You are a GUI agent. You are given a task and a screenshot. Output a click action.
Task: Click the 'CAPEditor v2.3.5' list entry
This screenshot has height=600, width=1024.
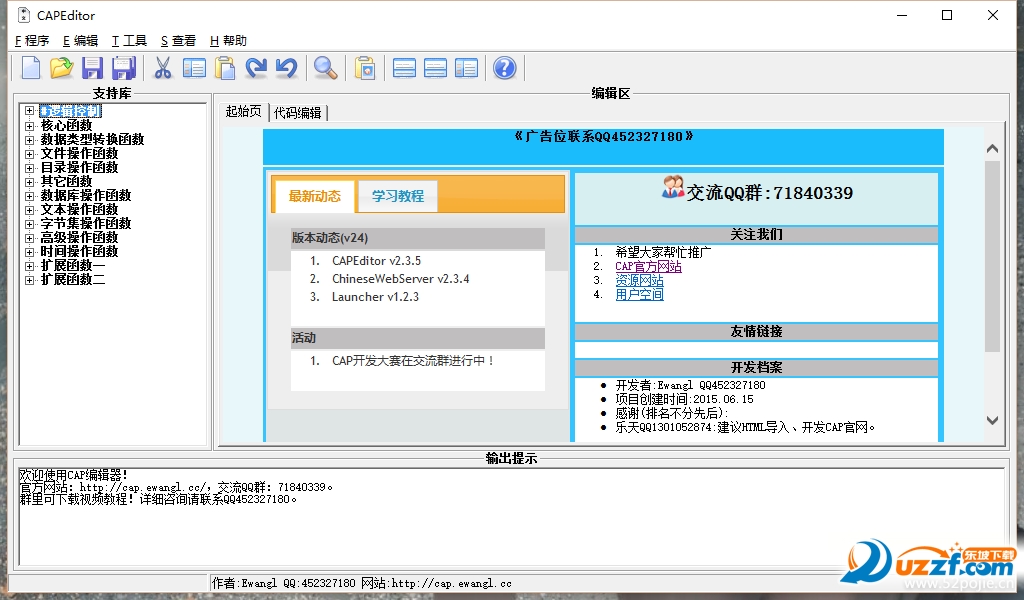[x=376, y=261]
